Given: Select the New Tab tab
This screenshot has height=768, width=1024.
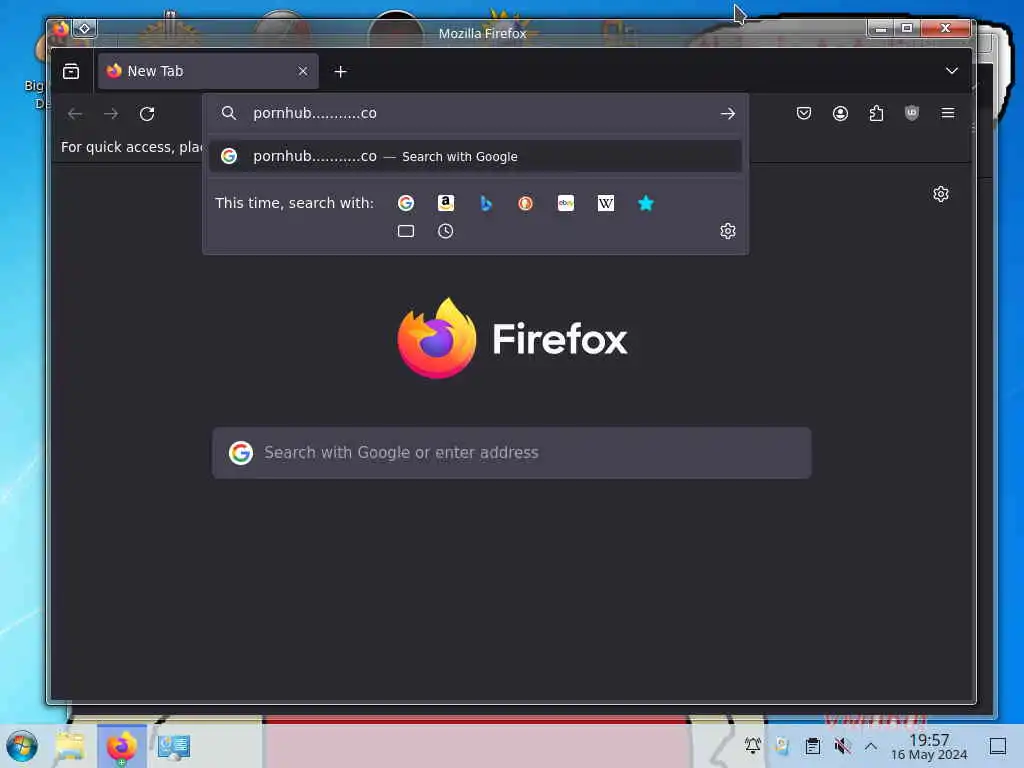Looking at the screenshot, I should 208,71.
